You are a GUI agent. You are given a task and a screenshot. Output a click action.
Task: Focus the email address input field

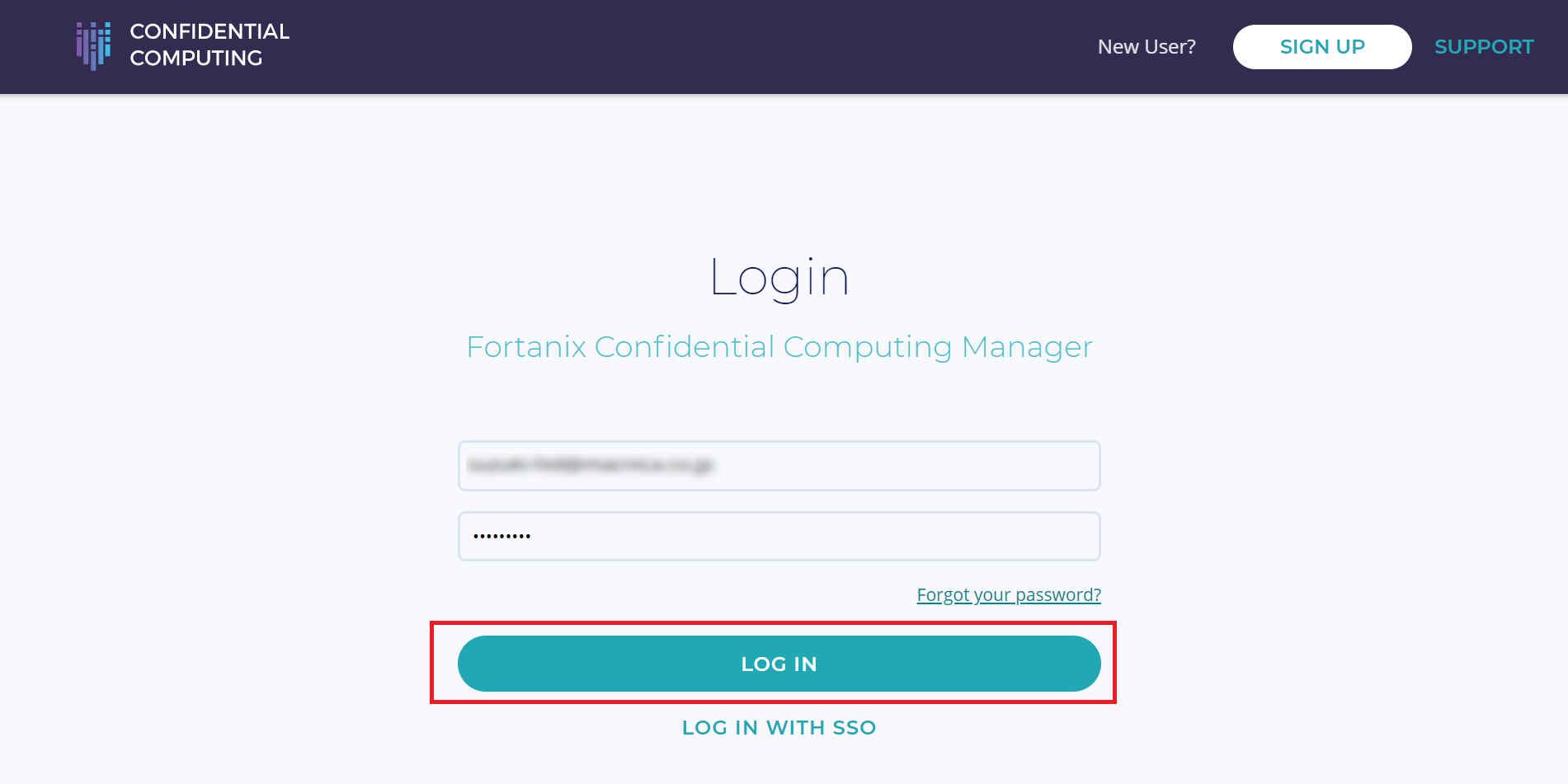(x=779, y=466)
